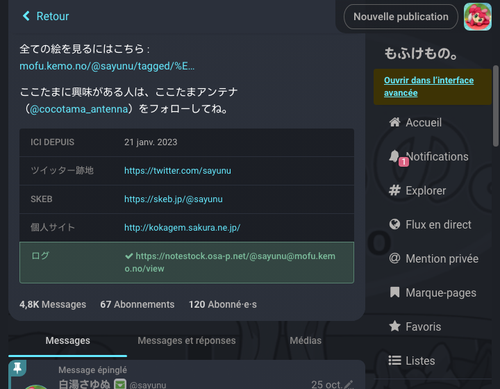The height and width of the screenshot is (389, 500).
Task: Open Mention privée in sidebar
Action: (434, 259)
